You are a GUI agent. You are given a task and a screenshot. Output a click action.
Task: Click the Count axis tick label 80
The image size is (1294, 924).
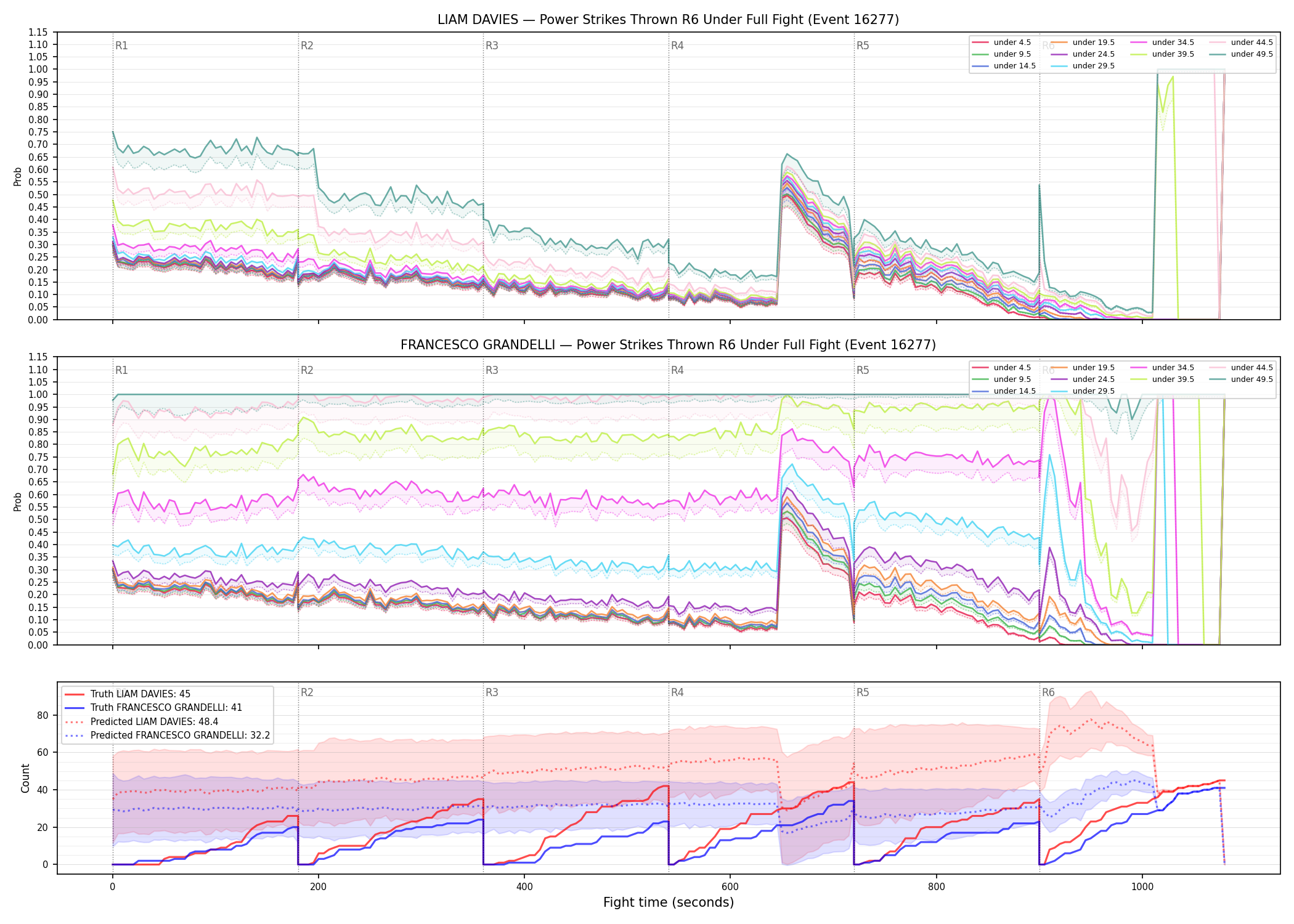(43, 715)
